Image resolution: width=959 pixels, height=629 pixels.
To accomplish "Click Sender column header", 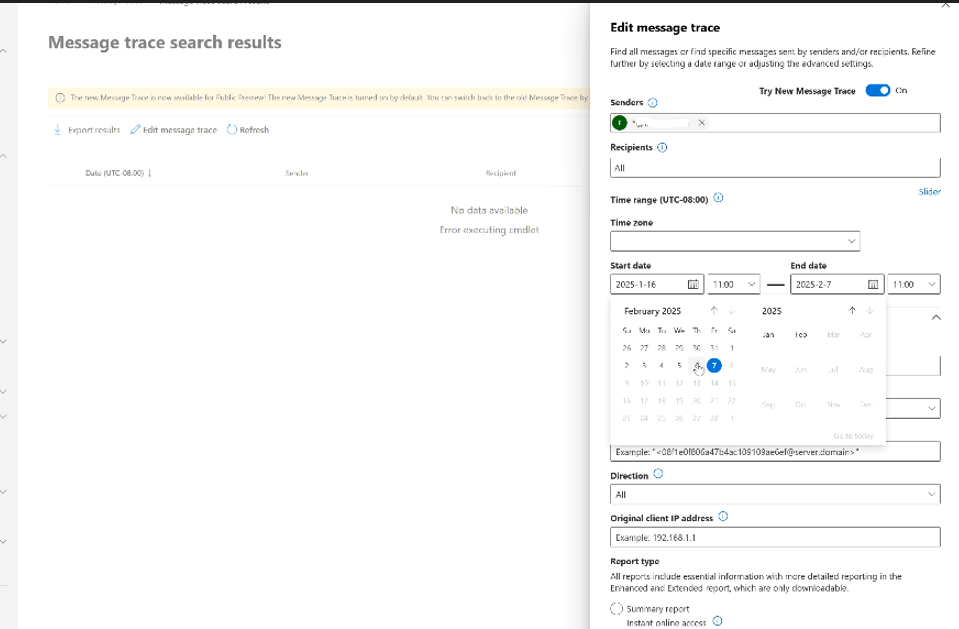I will click(297, 173).
